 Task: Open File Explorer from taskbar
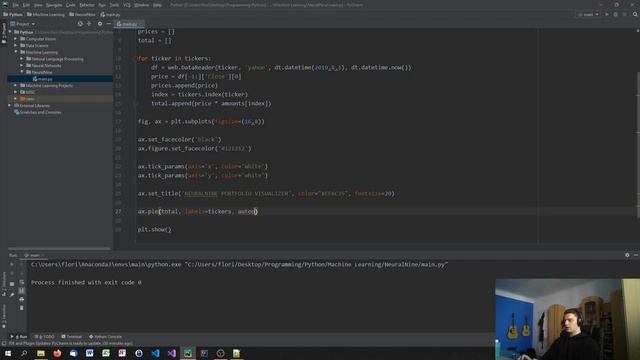pos(41,353)
